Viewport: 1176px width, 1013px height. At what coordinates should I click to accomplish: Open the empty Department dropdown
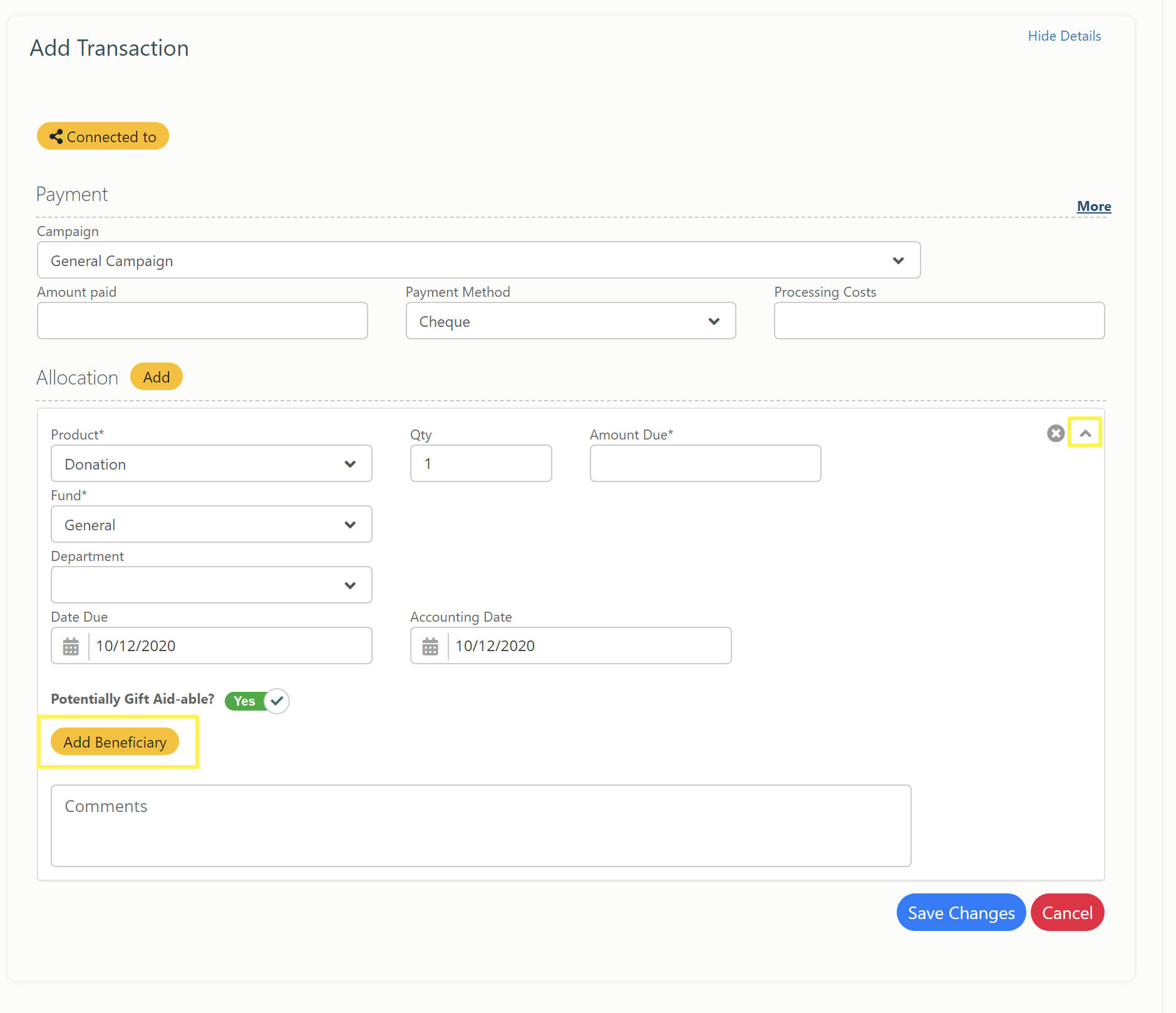coord(211,585)
